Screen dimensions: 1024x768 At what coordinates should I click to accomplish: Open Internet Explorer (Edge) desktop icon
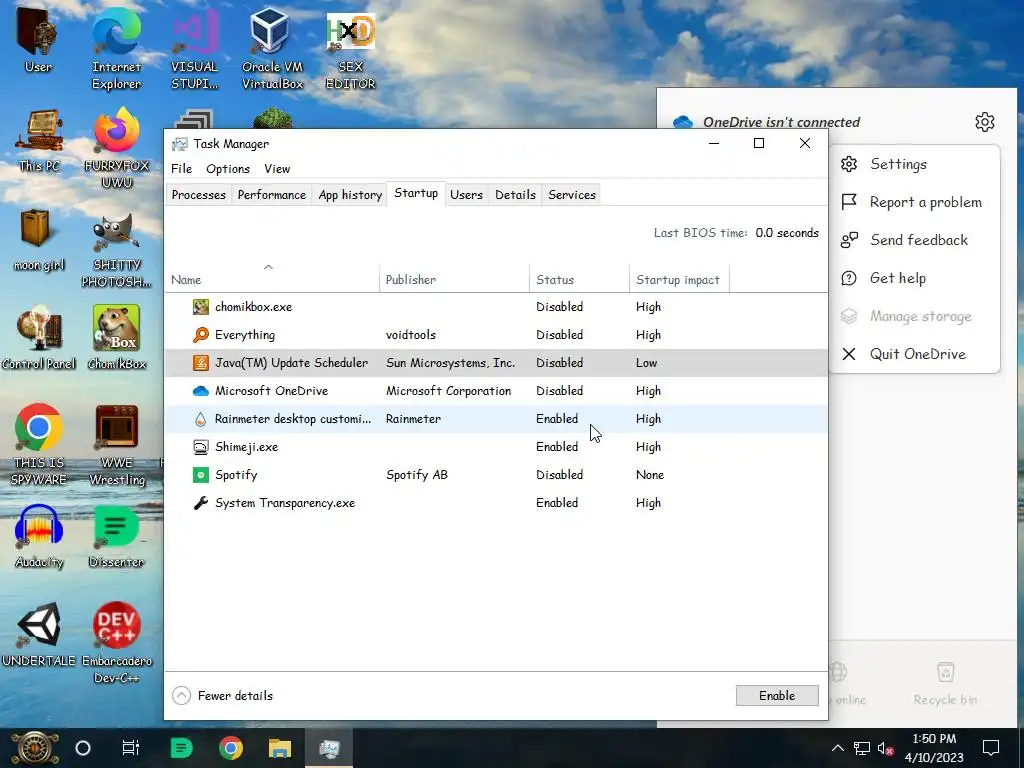pos(116,47)
